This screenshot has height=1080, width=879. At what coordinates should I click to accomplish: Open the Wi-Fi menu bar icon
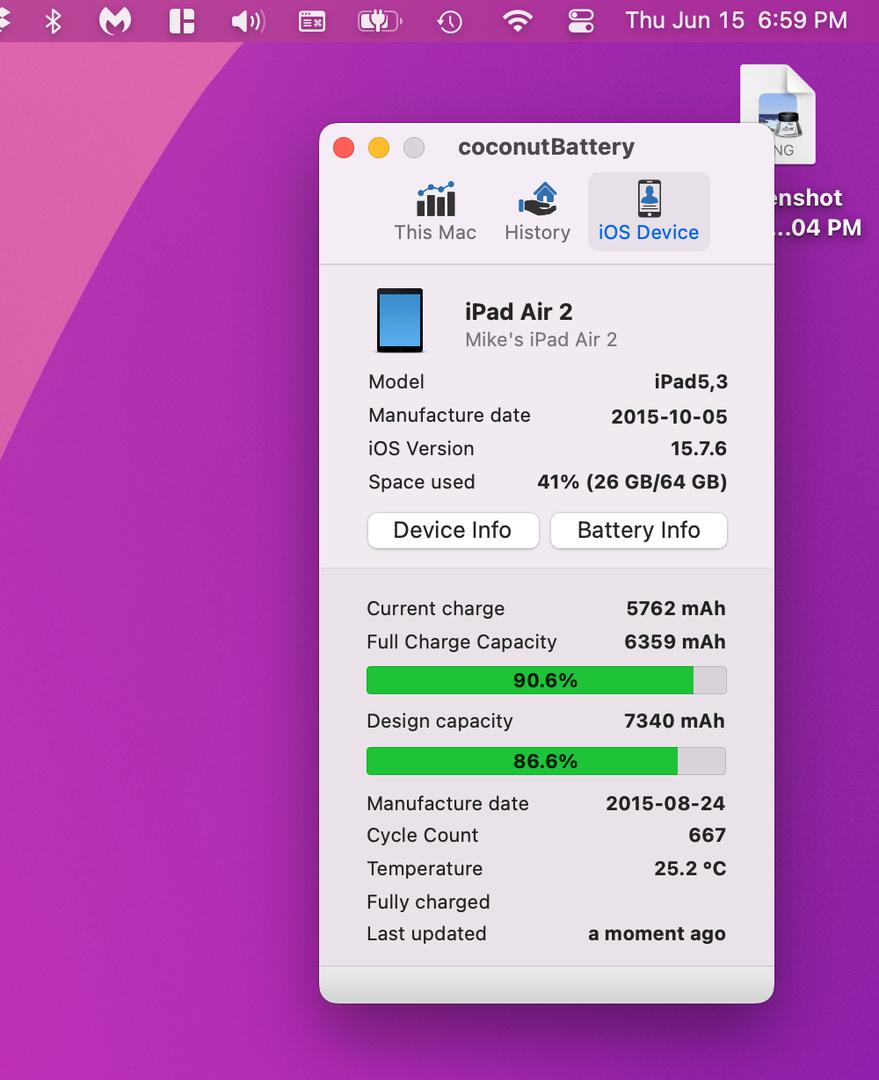click(517, 21)
